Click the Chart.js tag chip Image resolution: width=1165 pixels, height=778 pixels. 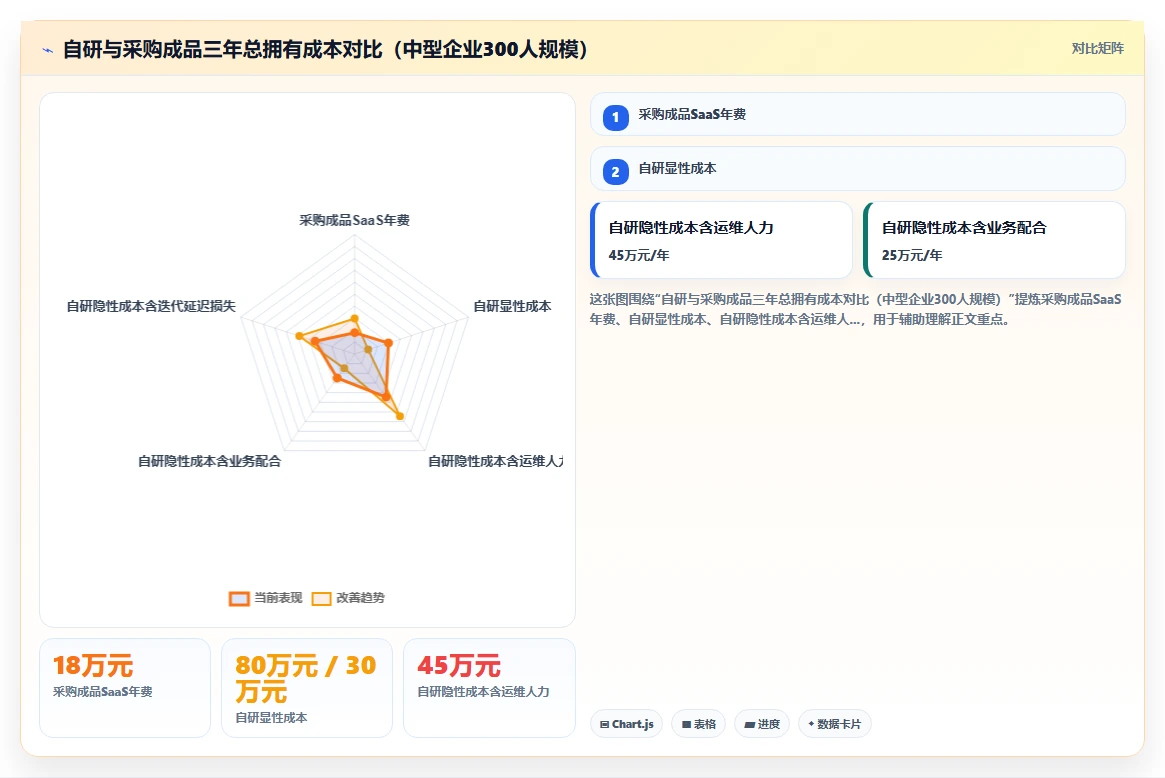point(626,724)
